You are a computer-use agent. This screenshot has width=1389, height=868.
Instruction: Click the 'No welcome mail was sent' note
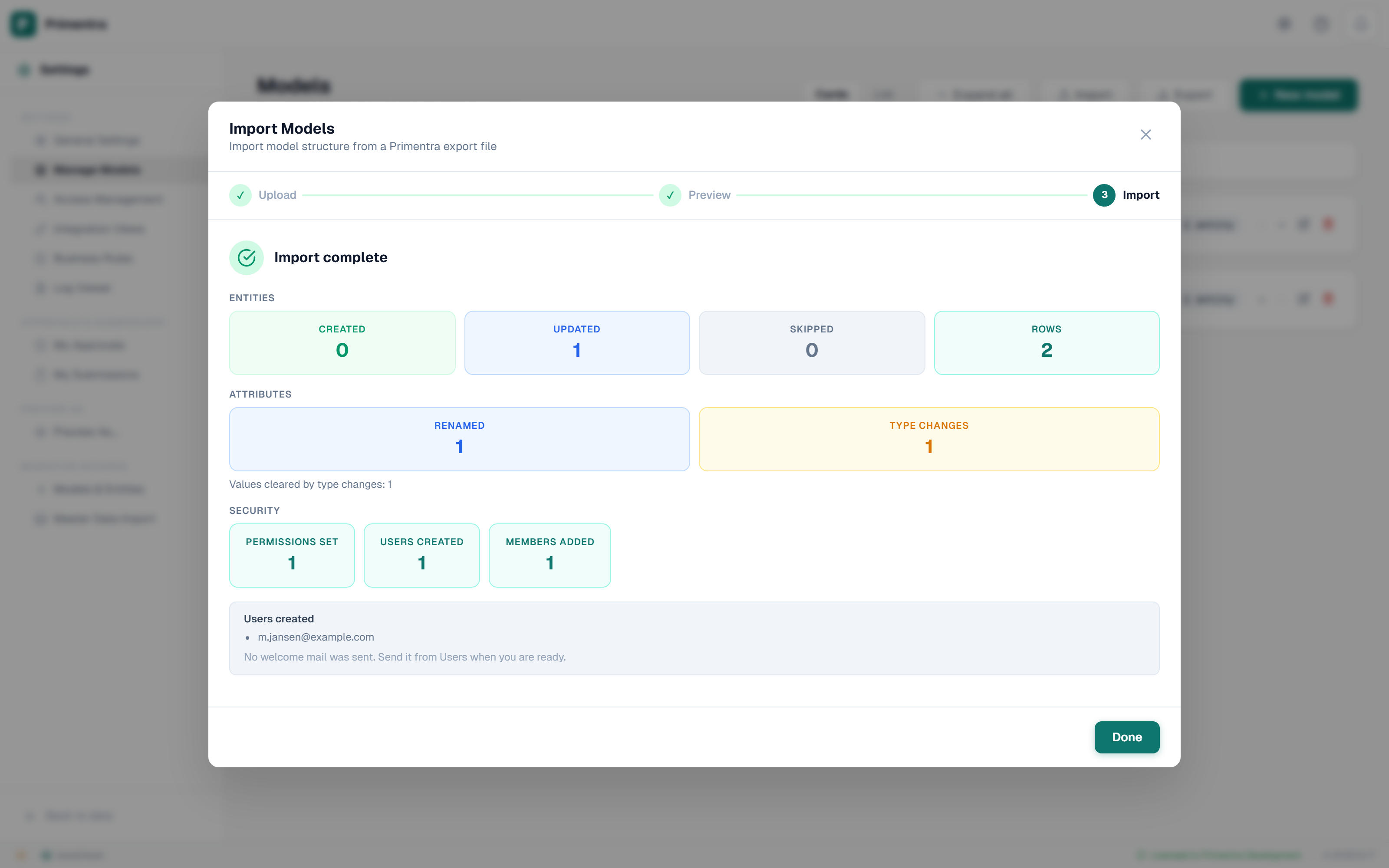[x=405, y=658]
